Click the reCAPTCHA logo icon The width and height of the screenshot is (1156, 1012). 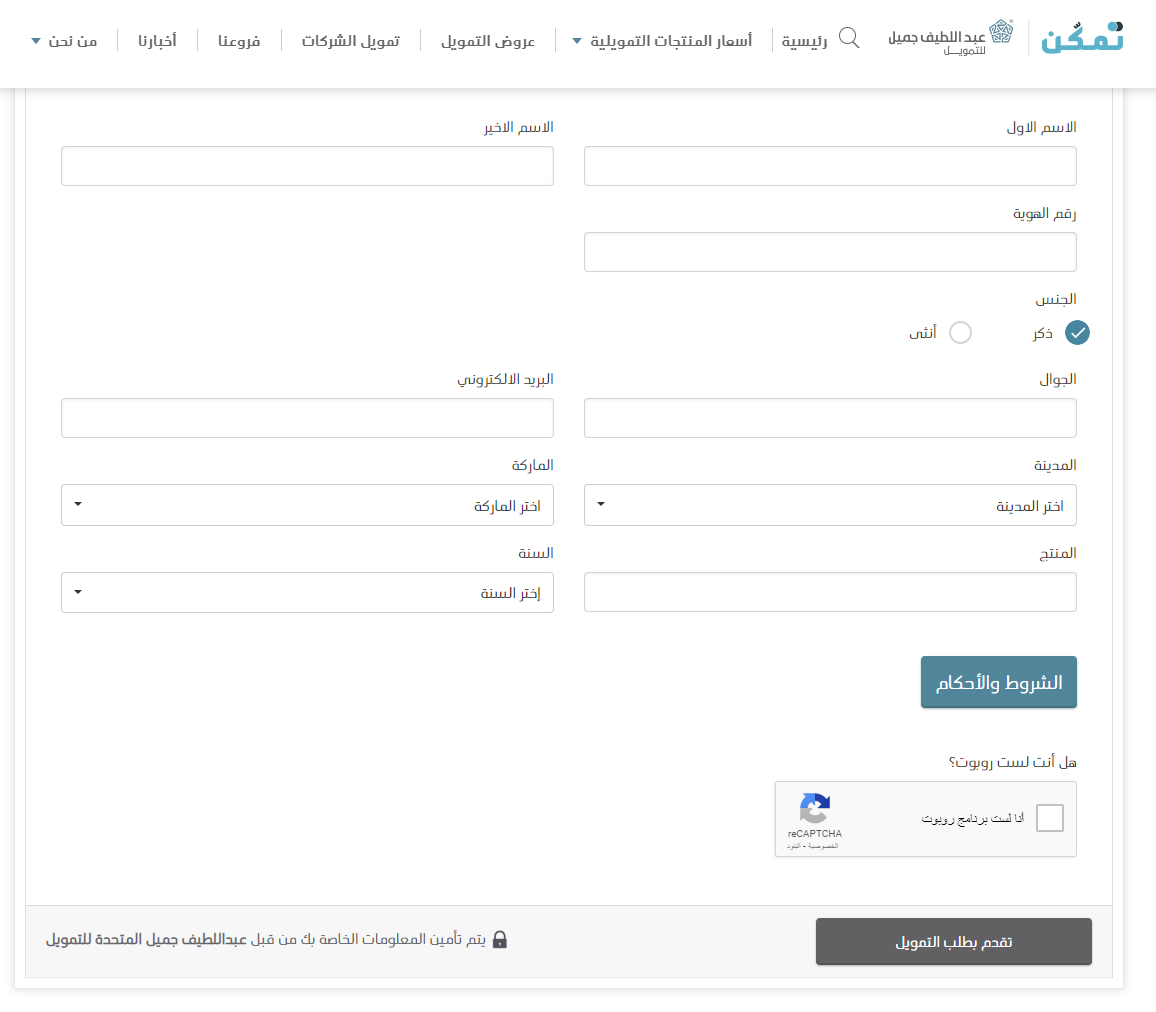click(x=815, y=809)
